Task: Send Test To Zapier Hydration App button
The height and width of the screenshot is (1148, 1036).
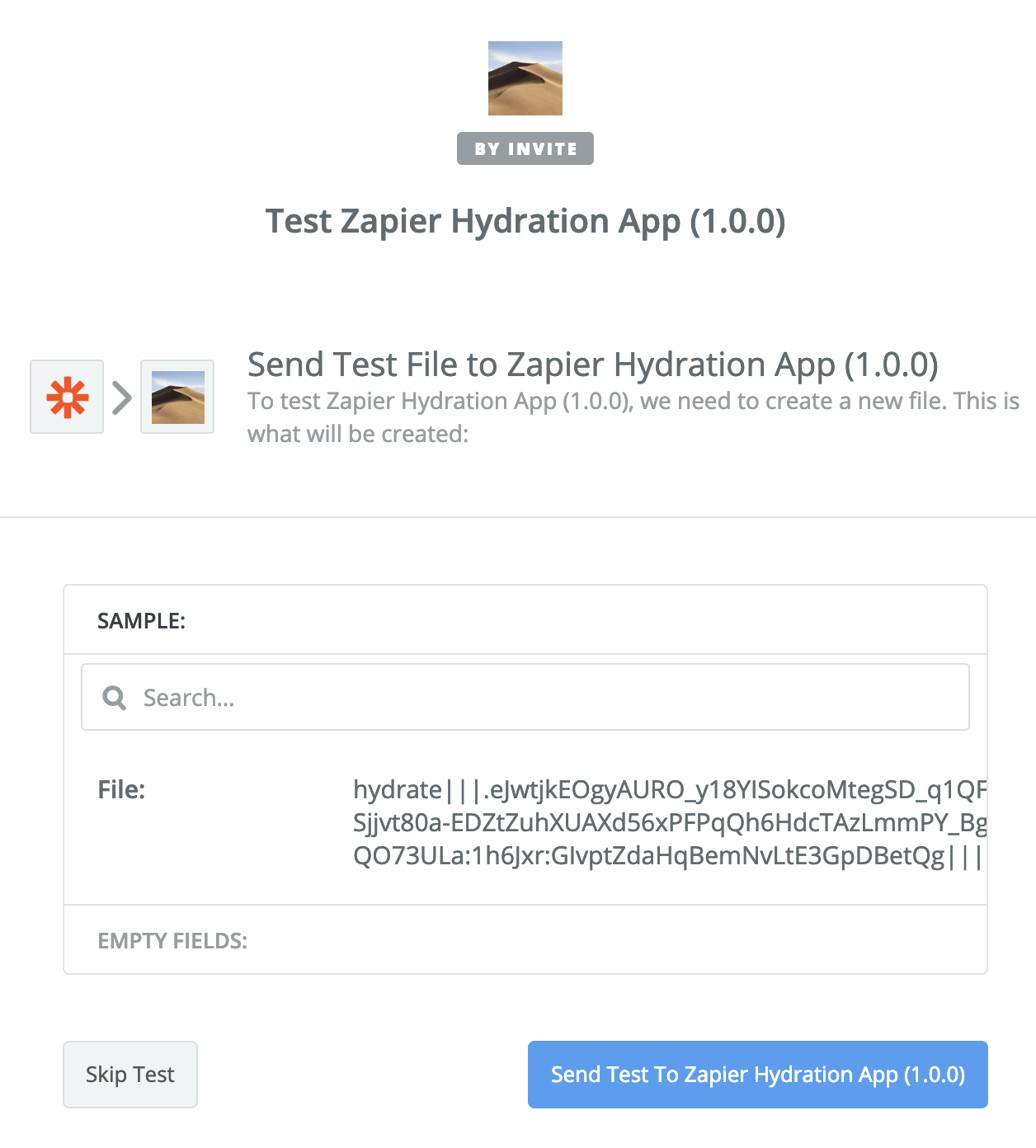Action: [x=757, y=1074]
